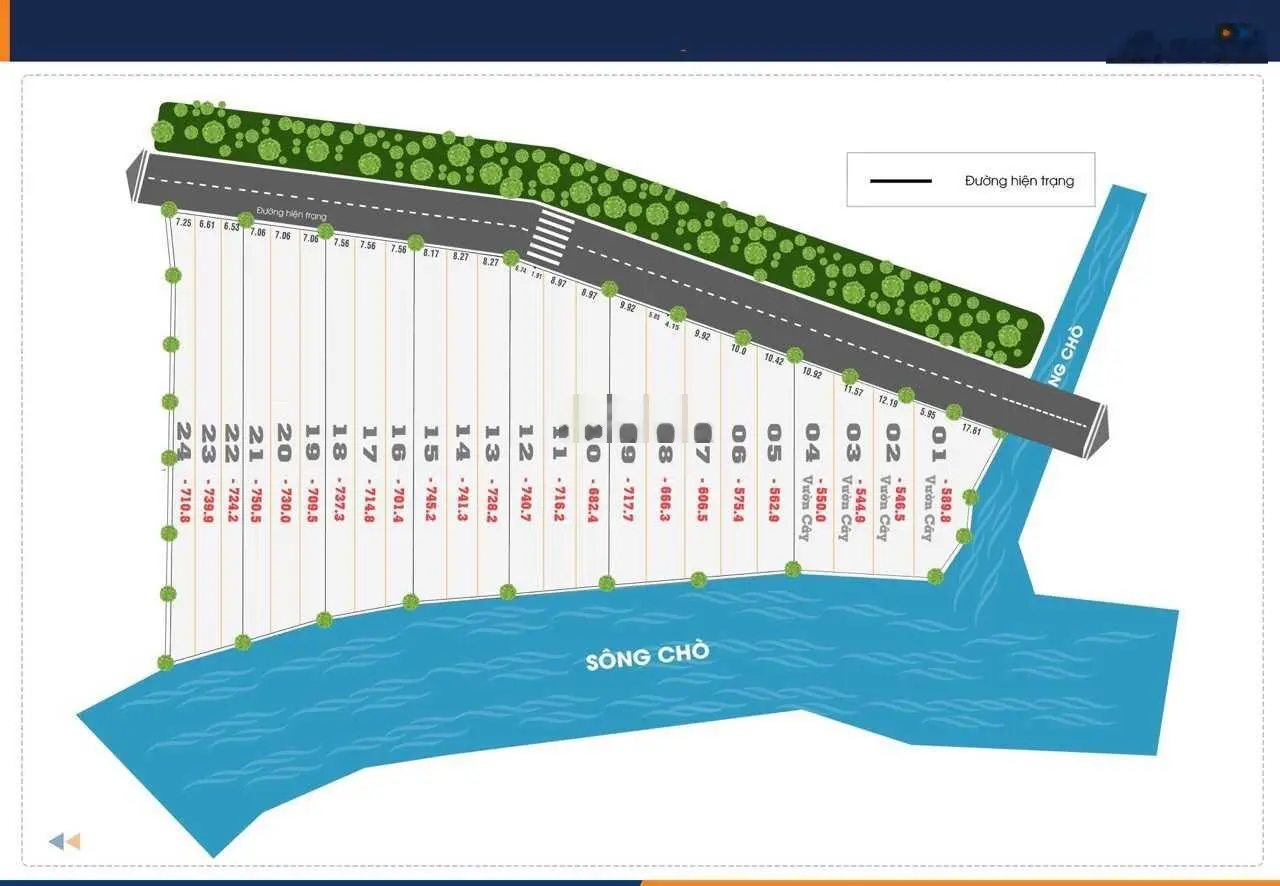Click the 'Đường hiện trạng' legend box
This screenshot has width=1280, height=886.
pyautogui.click(x=970, y=180)
